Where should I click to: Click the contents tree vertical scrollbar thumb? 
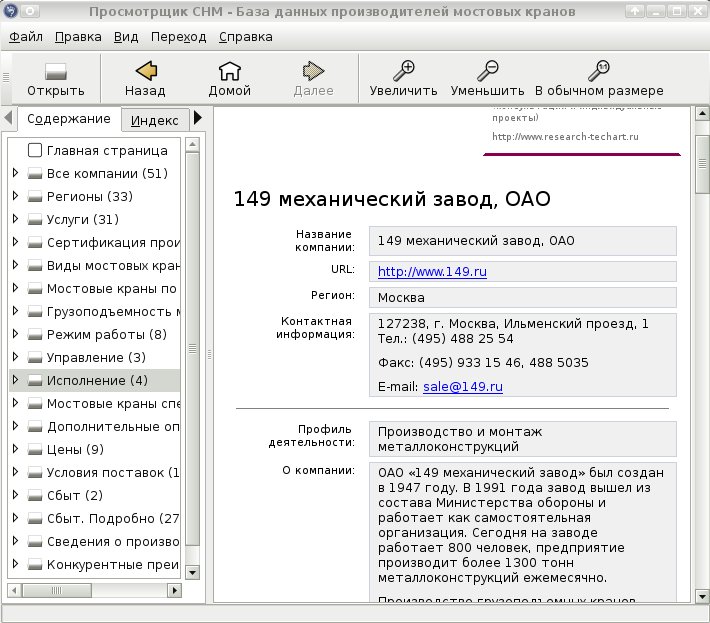192,349
